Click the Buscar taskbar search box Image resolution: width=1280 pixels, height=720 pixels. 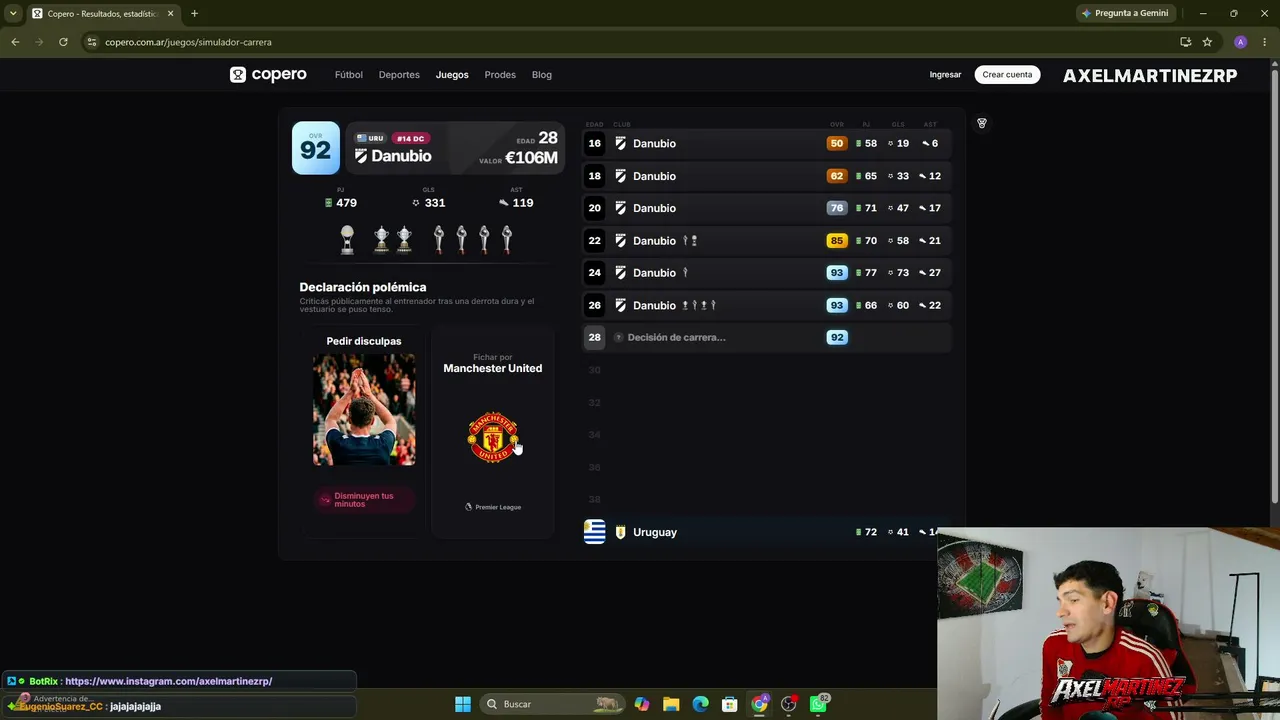[552, 704]
